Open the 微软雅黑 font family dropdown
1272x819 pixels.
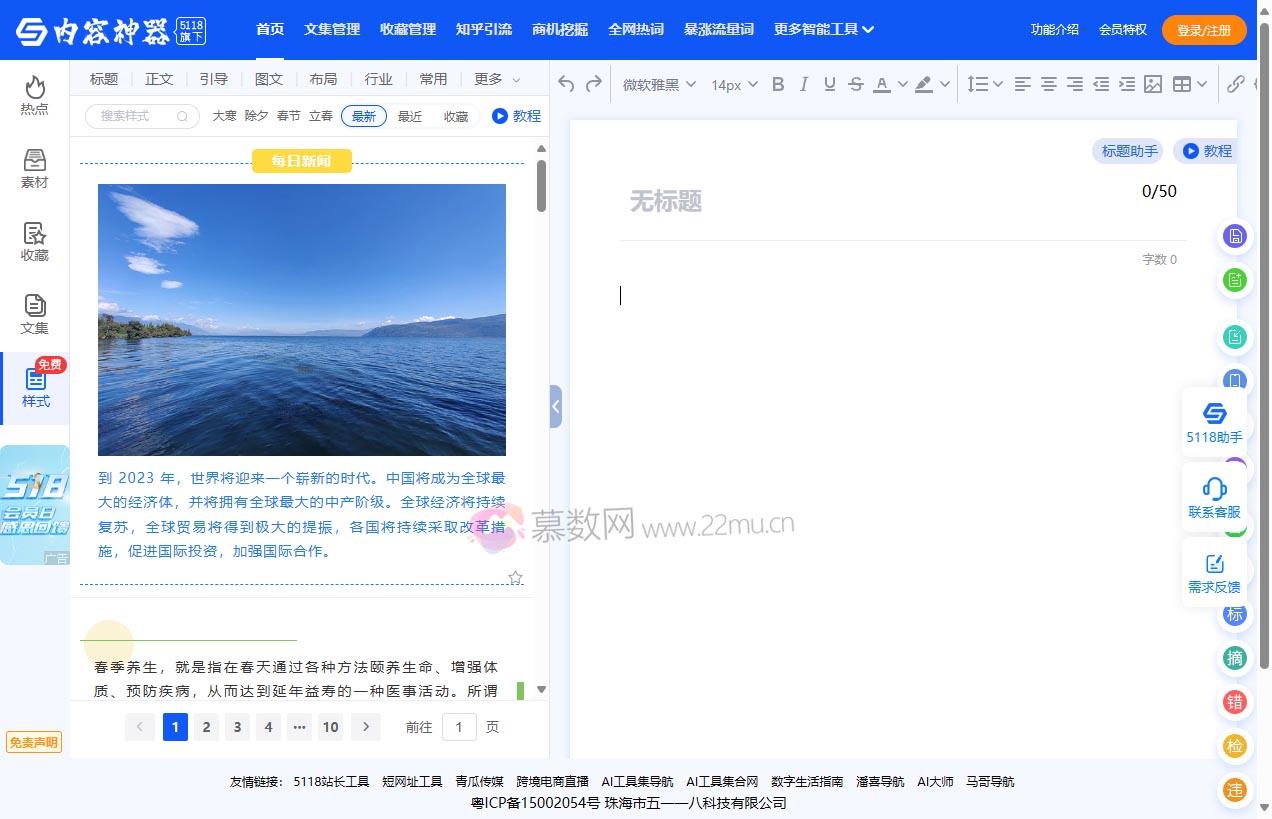tap(659, 85)
